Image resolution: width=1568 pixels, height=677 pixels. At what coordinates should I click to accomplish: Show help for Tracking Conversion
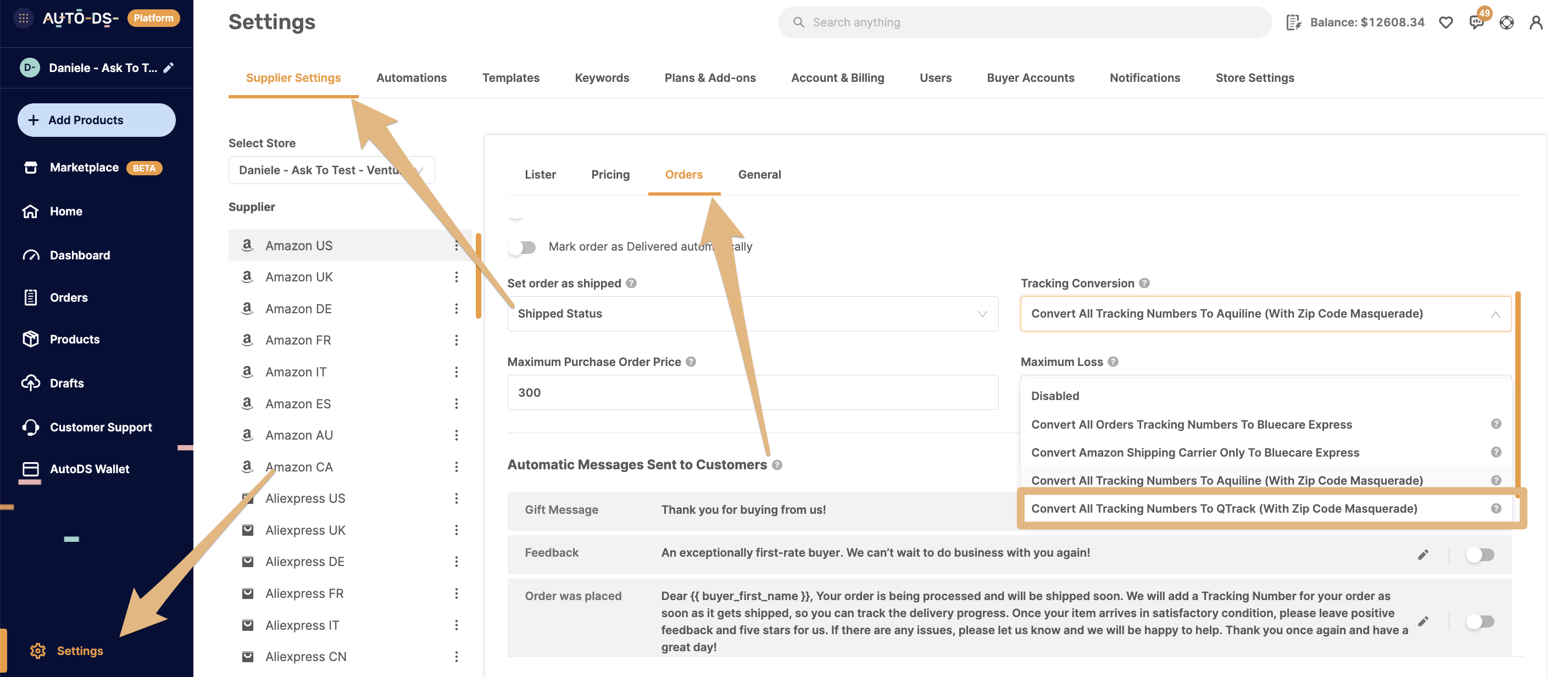(1144, 283)
